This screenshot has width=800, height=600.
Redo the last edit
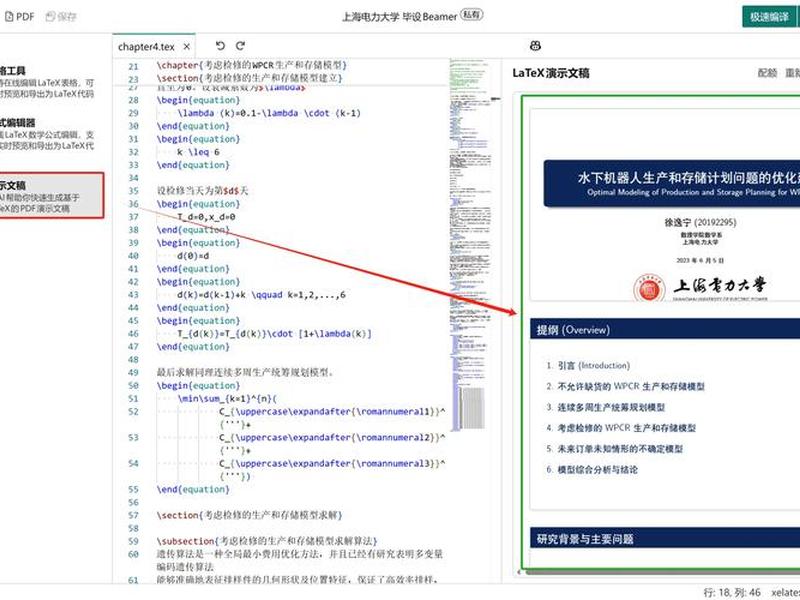[240, 46]
